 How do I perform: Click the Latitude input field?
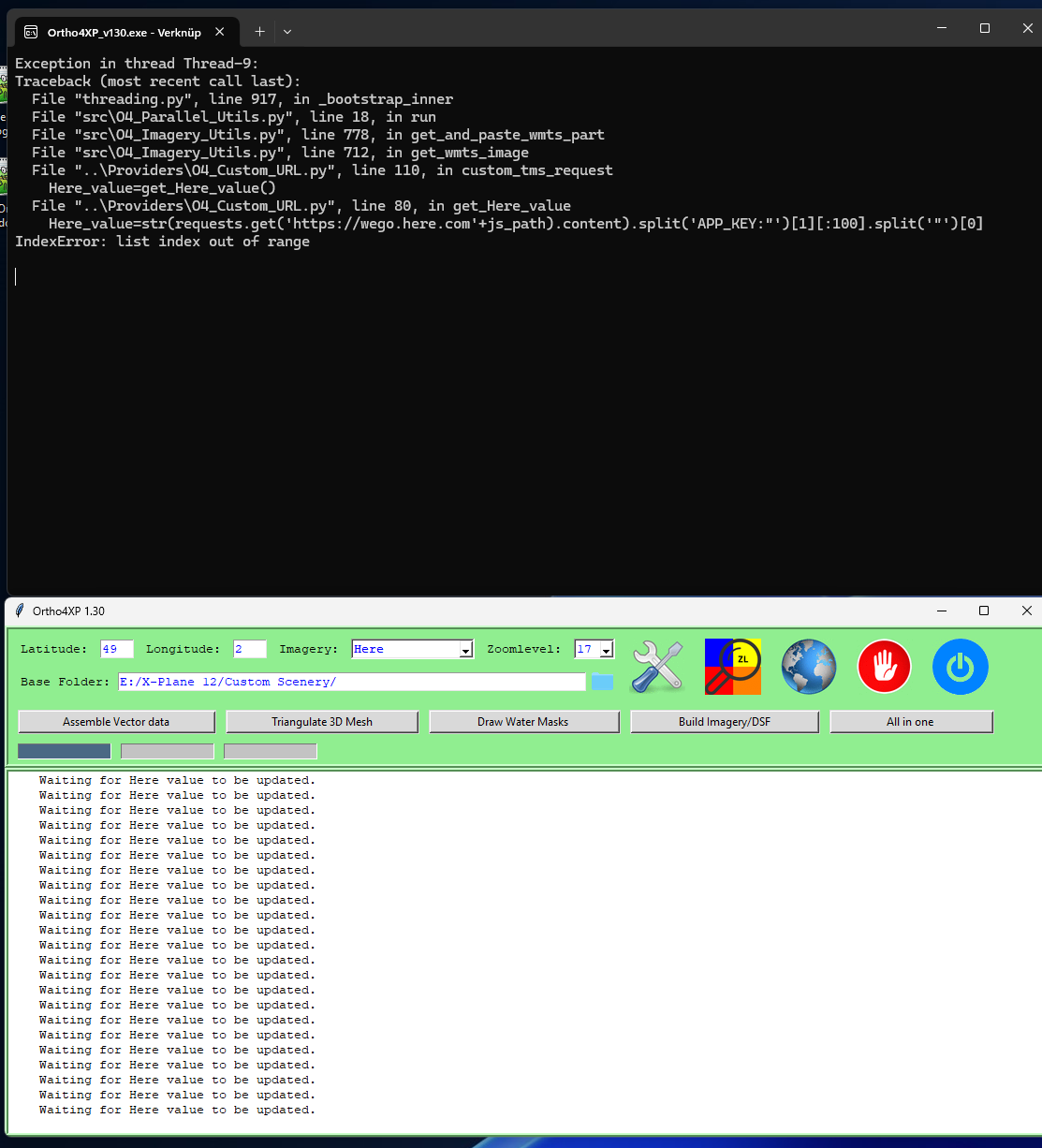pos(117,649)
